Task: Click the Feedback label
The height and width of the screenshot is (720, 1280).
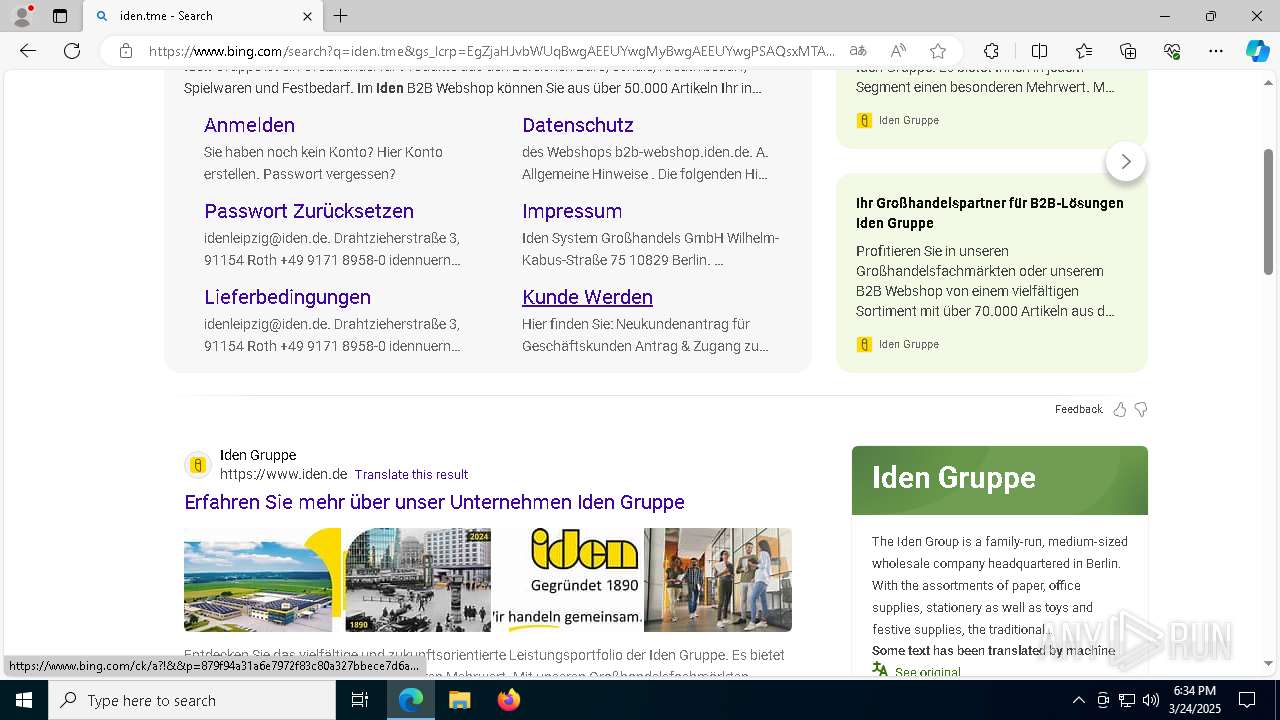Action: (x=1078, y=409)
